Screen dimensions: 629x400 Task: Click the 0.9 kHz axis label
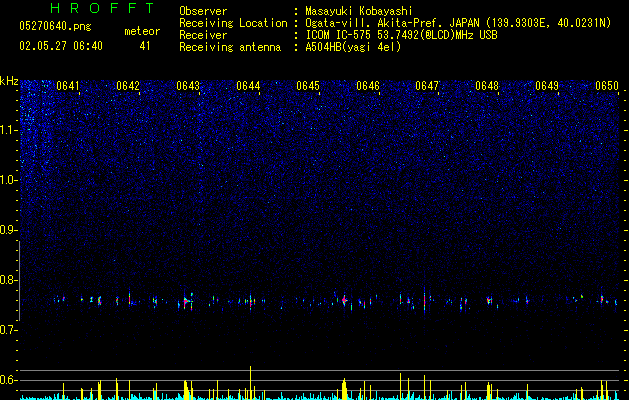tap(9, 230)
